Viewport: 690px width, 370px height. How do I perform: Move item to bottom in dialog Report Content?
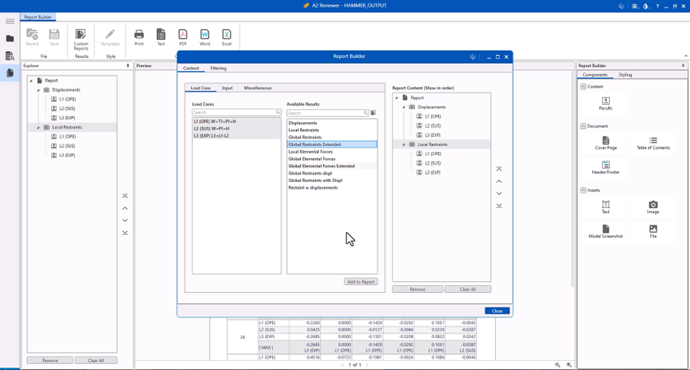499,205
